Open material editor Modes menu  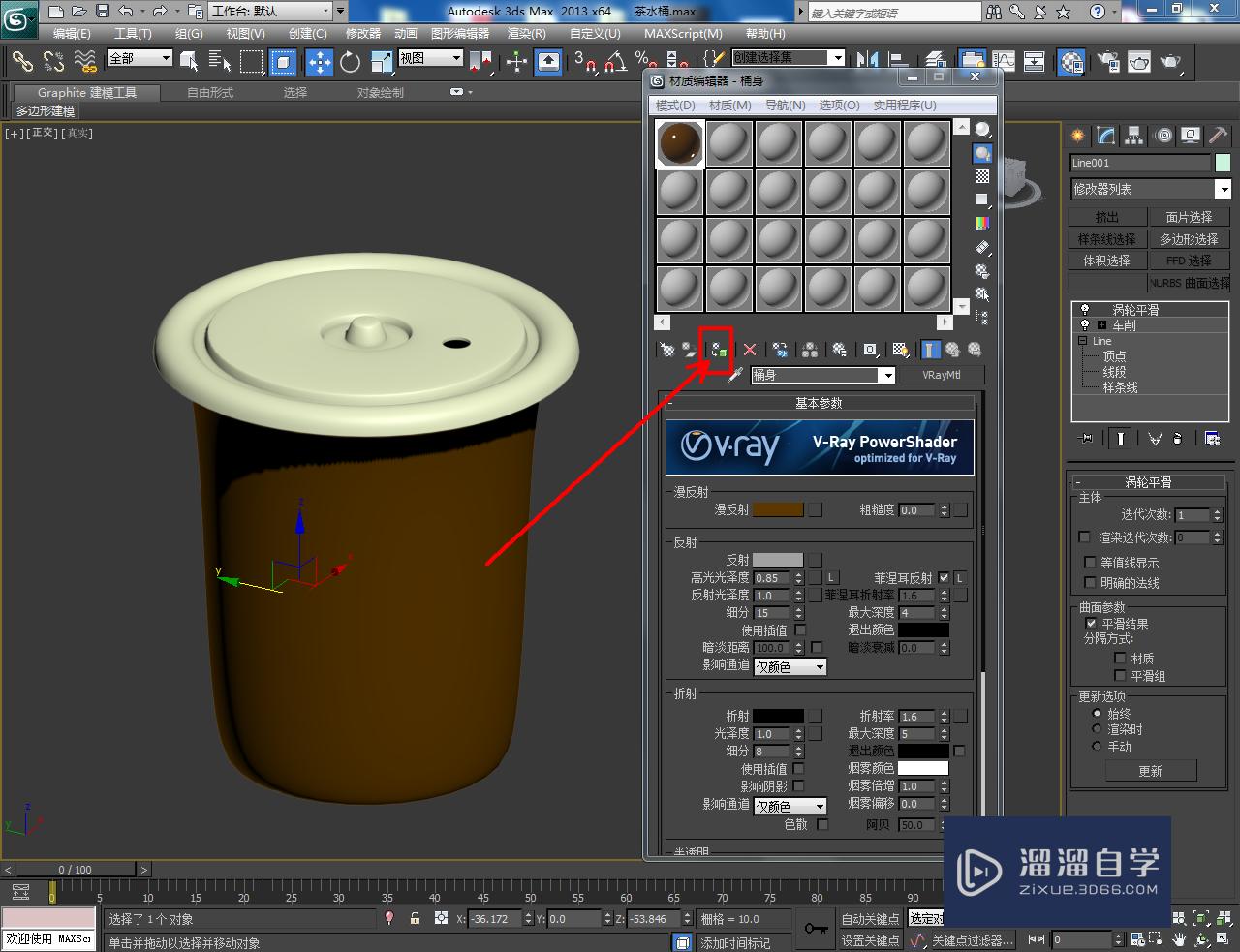pyautogui.click(x=675, y=105)
